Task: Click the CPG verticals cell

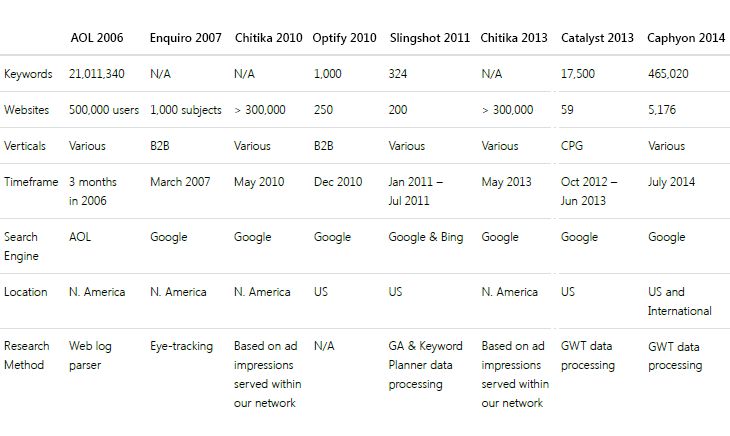Action: click(x=573, y=146)
